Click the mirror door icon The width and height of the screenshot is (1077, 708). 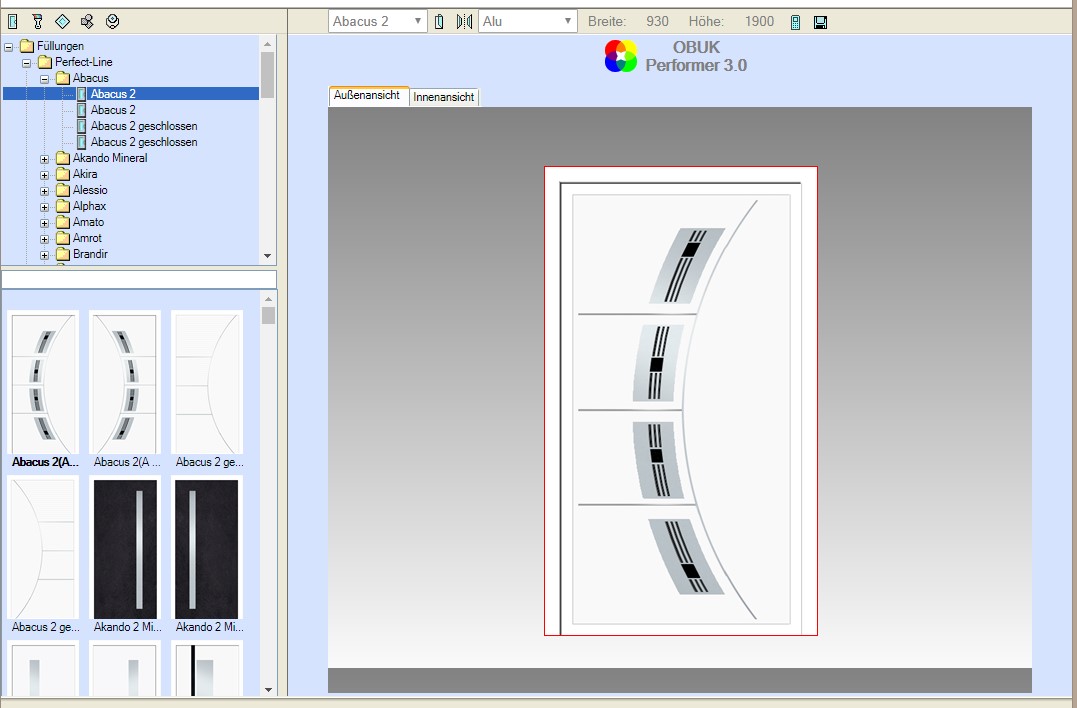(464, 21)
